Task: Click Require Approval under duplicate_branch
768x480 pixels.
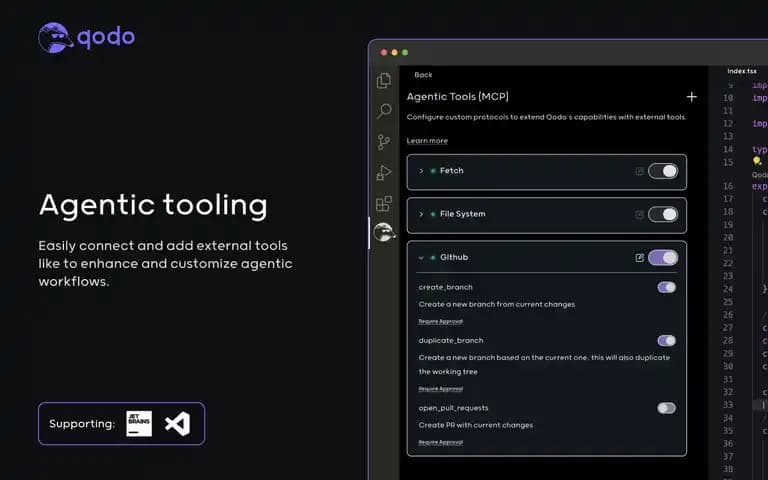Action: tap(440, 389)
